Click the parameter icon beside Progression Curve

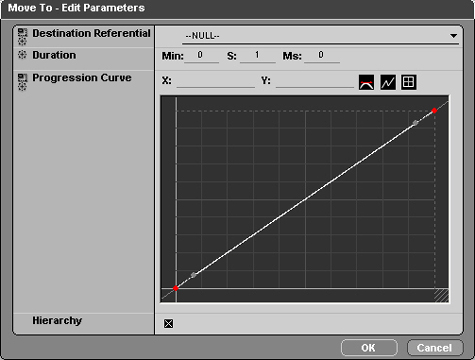22,82
